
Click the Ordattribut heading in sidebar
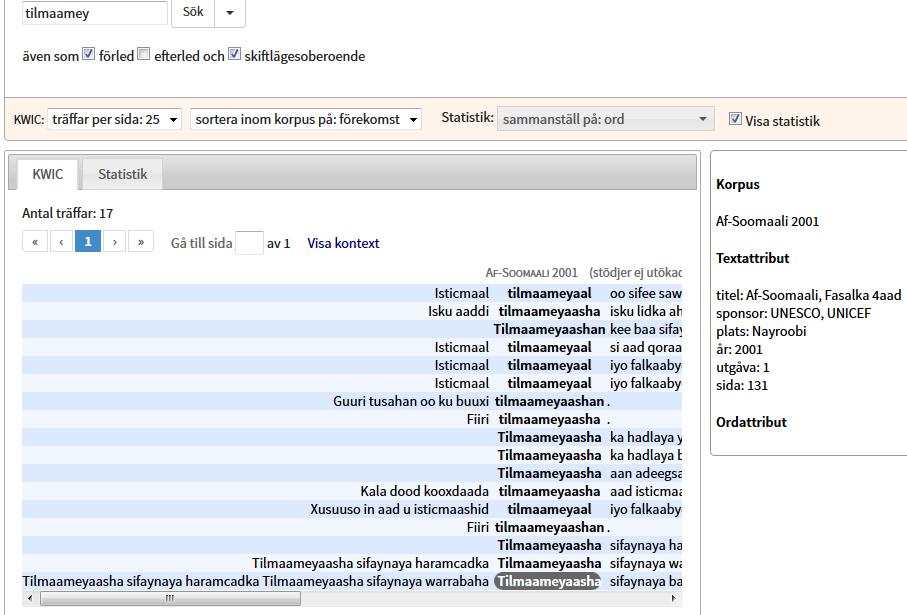click(751, 422)
